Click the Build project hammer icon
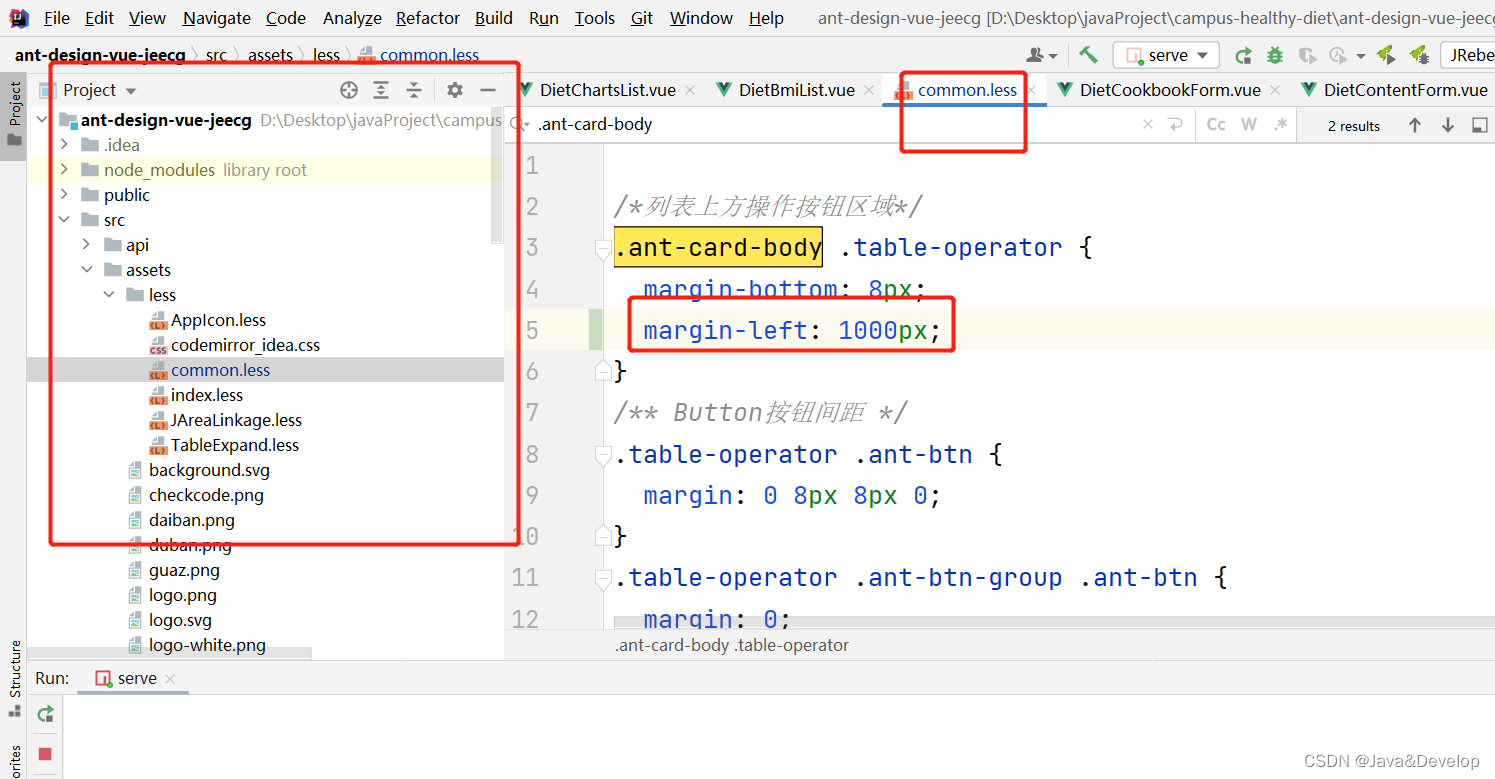 click(x=1088, y=55)
